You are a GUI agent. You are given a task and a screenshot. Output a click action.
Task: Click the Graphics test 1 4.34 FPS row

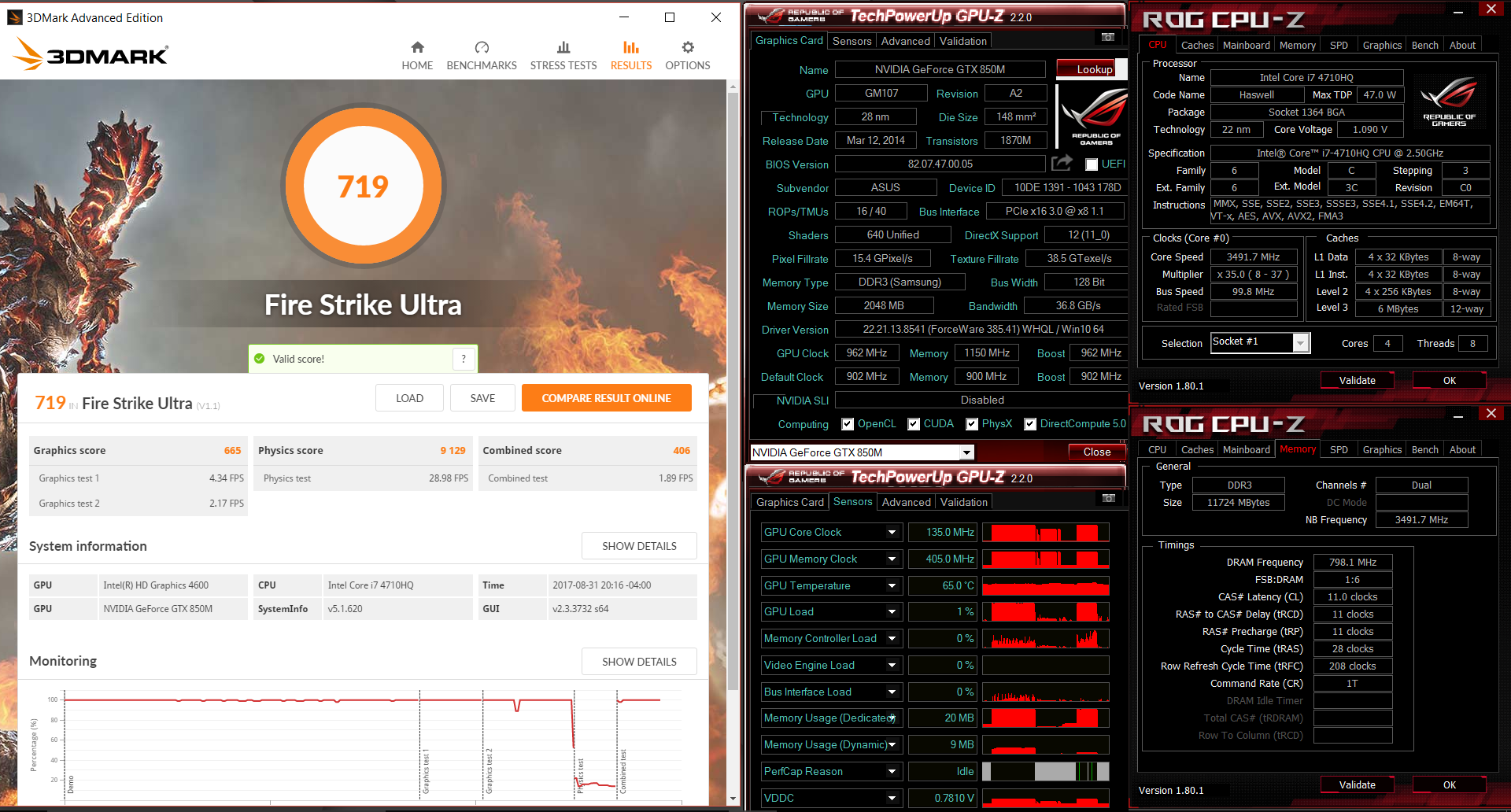tap(139, 478)
